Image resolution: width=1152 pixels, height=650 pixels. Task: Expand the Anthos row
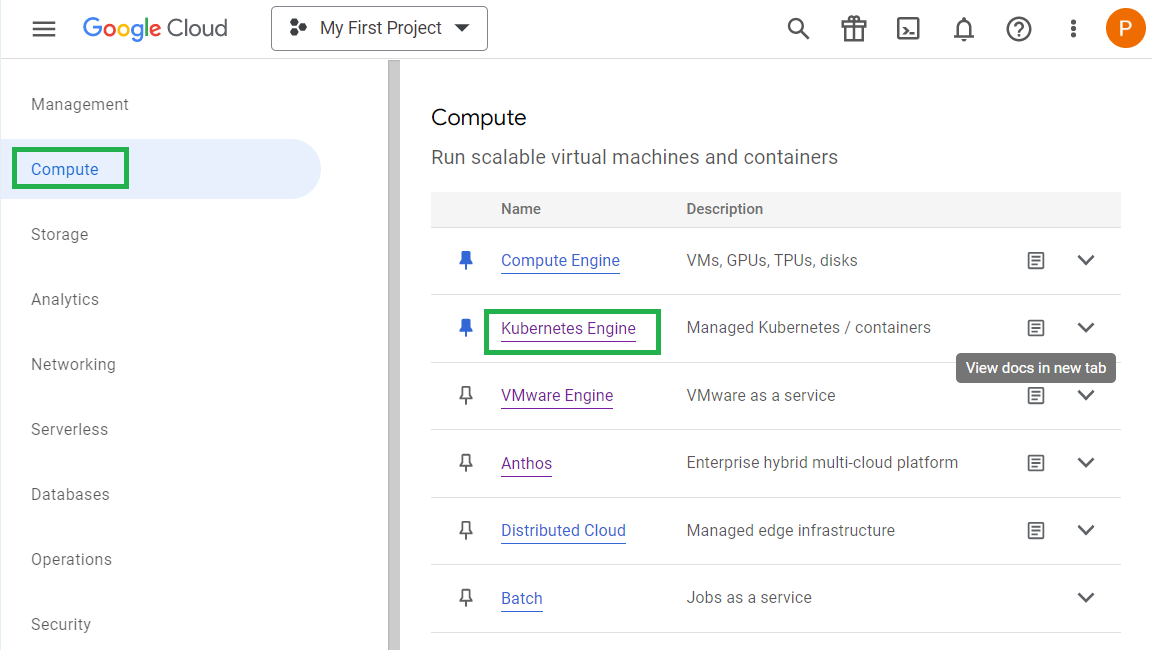coord(1086,463)
